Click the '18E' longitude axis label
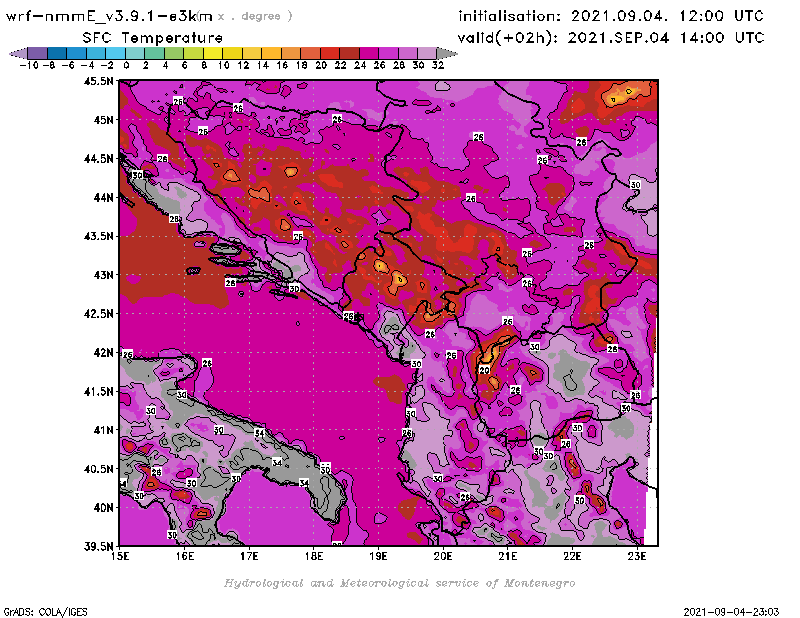The height and width of the screenshot is (618, 800). click(314, 556)
